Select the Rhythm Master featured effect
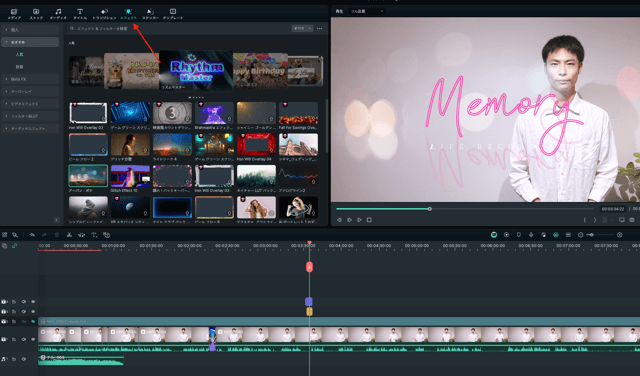The height and width of the screenshot is (376, 640). 196,70
